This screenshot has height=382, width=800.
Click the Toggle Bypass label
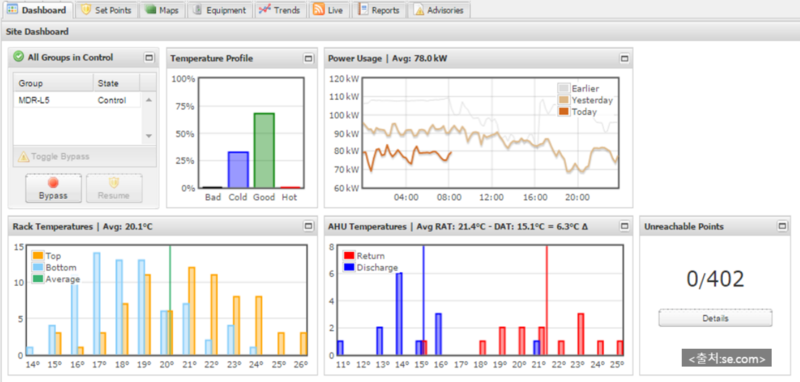pos(60,157)
